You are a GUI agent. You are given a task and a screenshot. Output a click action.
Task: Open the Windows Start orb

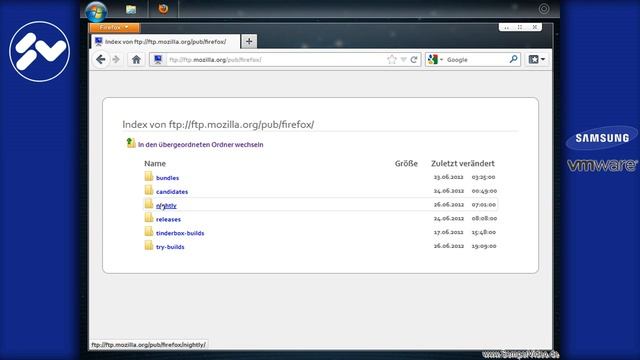click(x=96, y=11)
